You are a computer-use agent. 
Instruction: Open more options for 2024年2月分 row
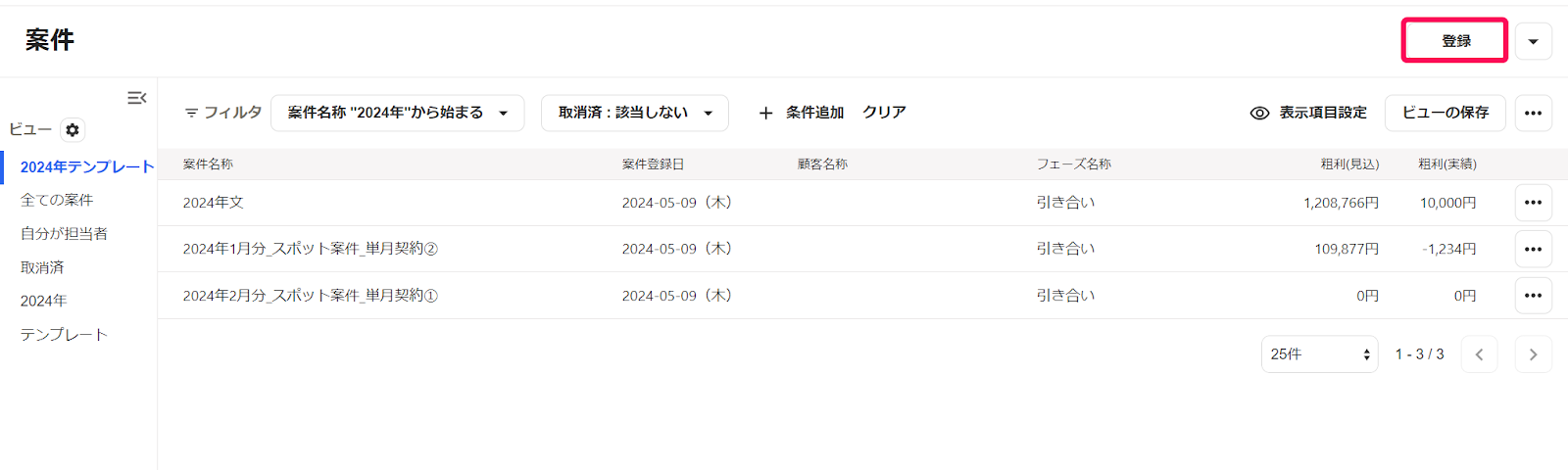1533,296
